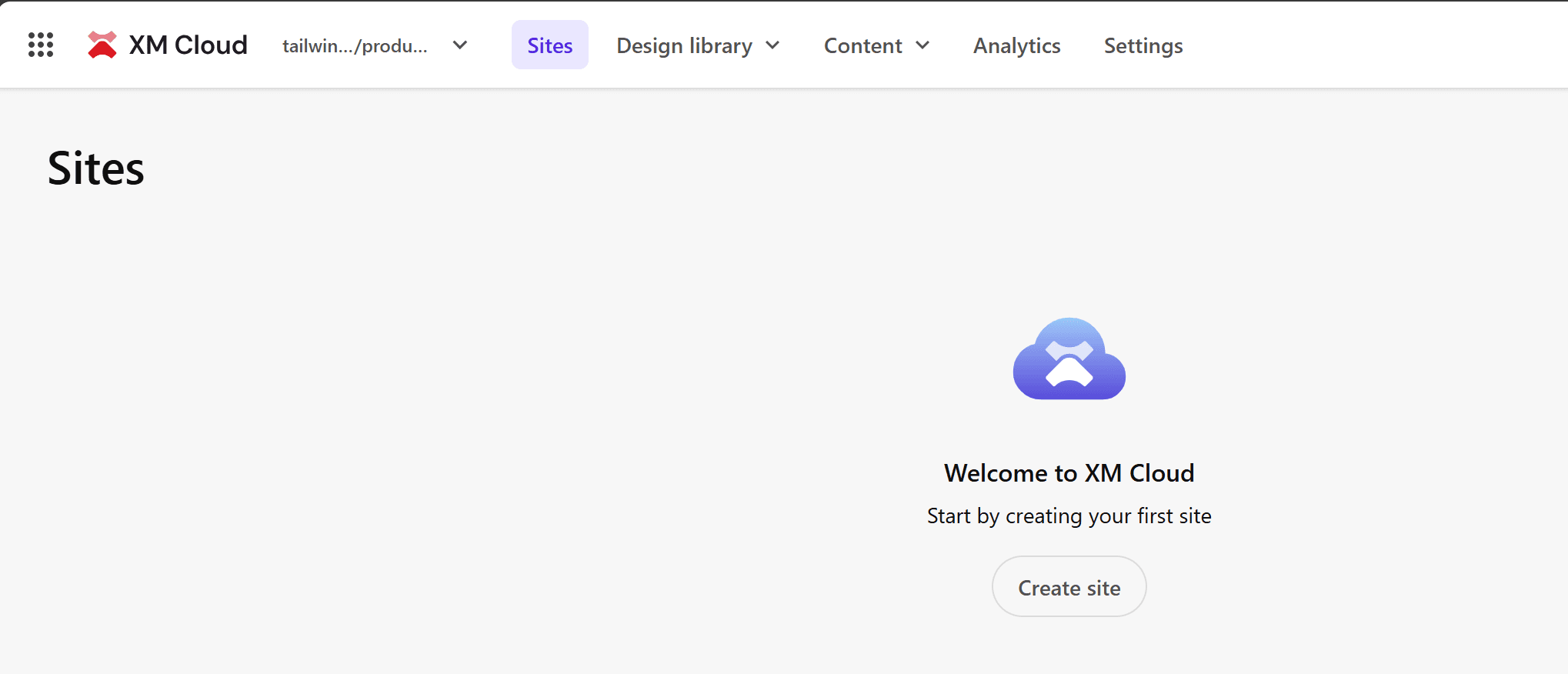Switch to the Sites tab
Screen dimensions: 1568x674
pos(549,45)
